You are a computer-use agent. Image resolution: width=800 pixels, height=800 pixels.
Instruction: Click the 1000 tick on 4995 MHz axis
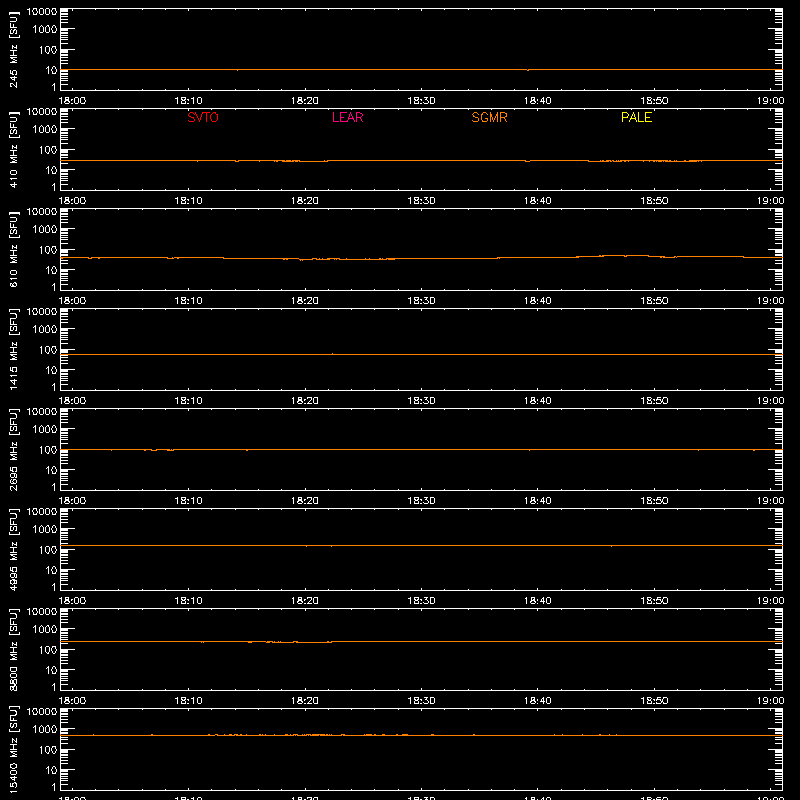tap(45, 530)
